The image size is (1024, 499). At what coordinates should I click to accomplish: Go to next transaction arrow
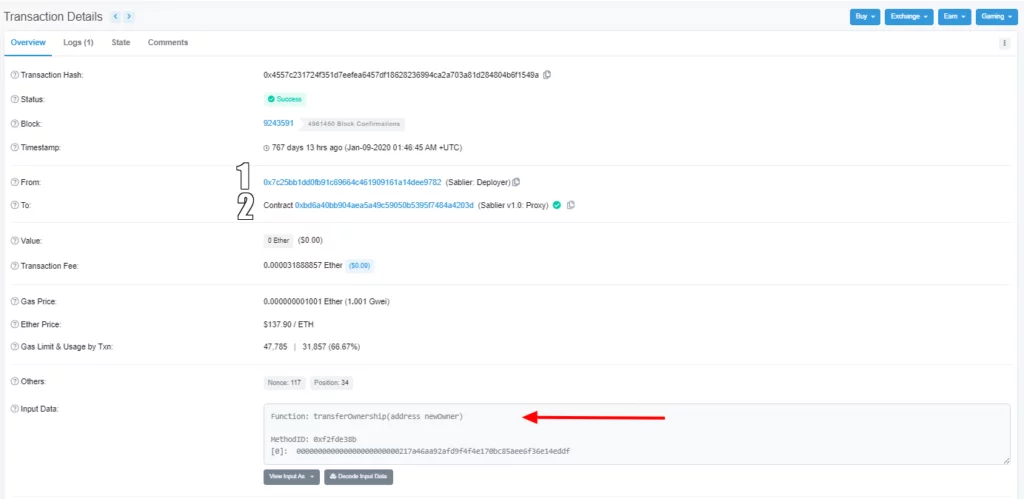pos(129,17)
